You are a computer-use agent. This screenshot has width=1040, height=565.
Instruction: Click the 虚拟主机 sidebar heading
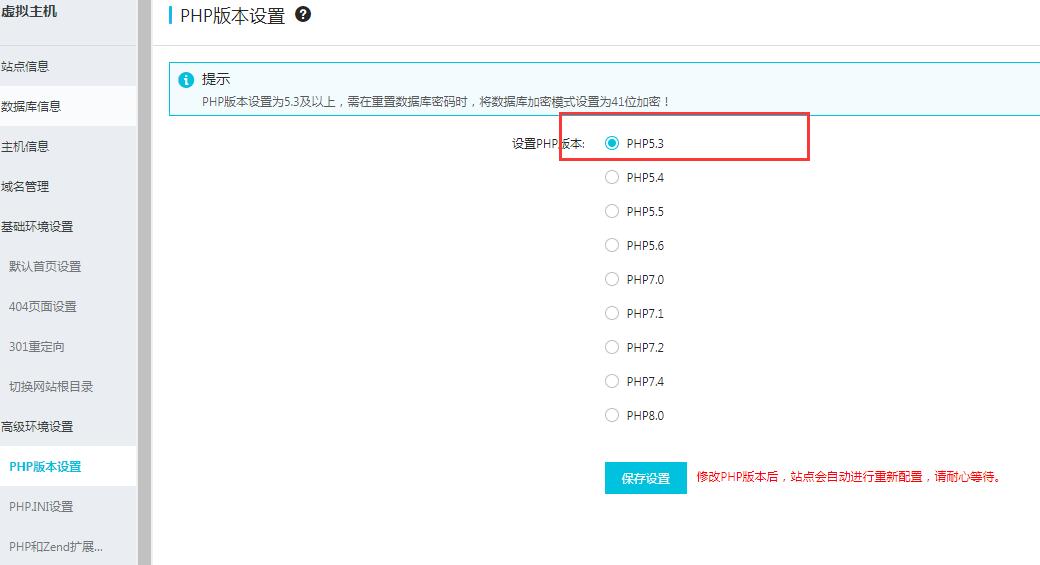pyautogui.click(x=29, y=11)
